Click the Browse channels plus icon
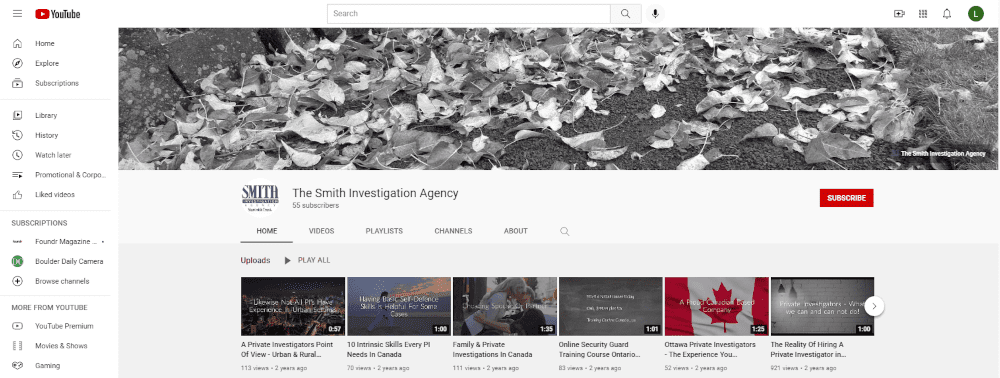Viewport: 1000px width, 378px height. pyautogui.click(x=17, y=281)
